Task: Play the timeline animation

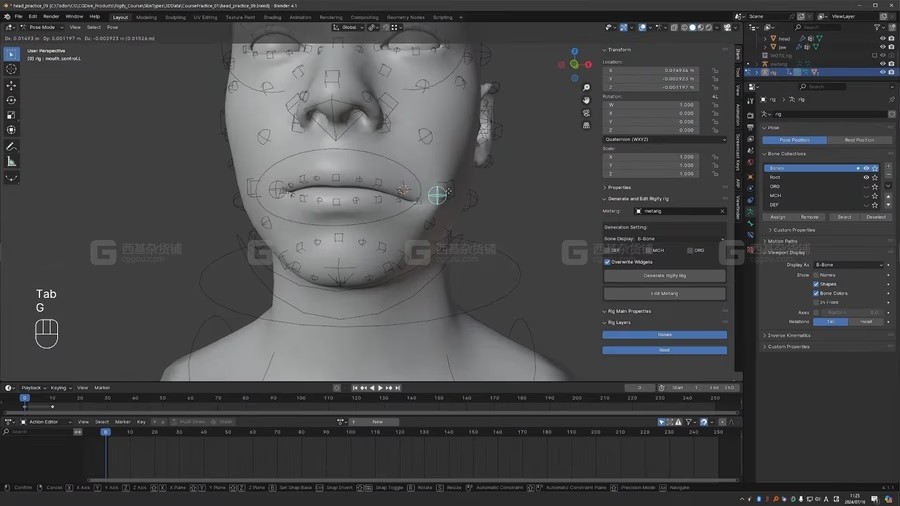Action: [380, 388]
